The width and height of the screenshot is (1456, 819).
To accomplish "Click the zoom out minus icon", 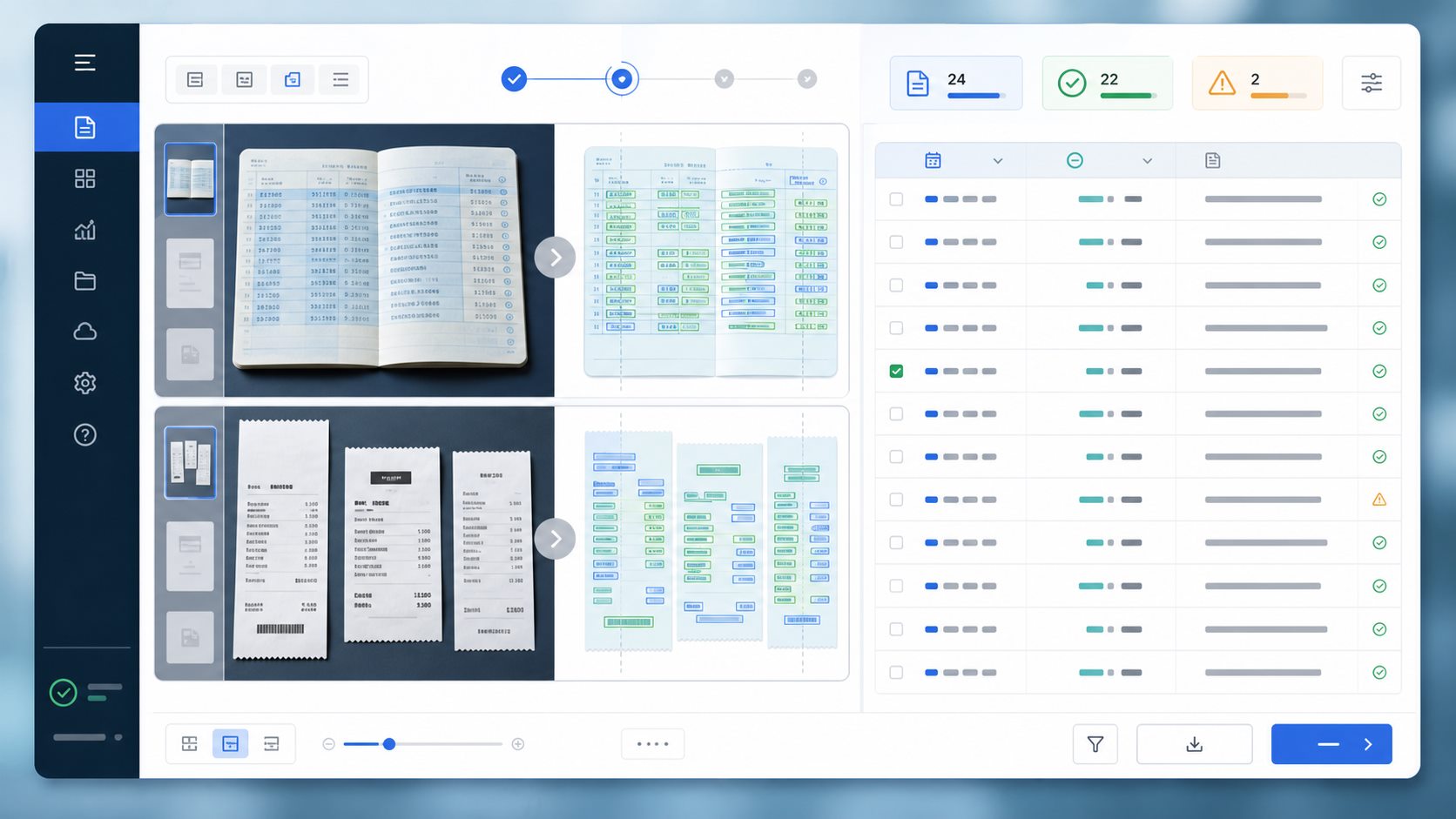I will (328, 744).
